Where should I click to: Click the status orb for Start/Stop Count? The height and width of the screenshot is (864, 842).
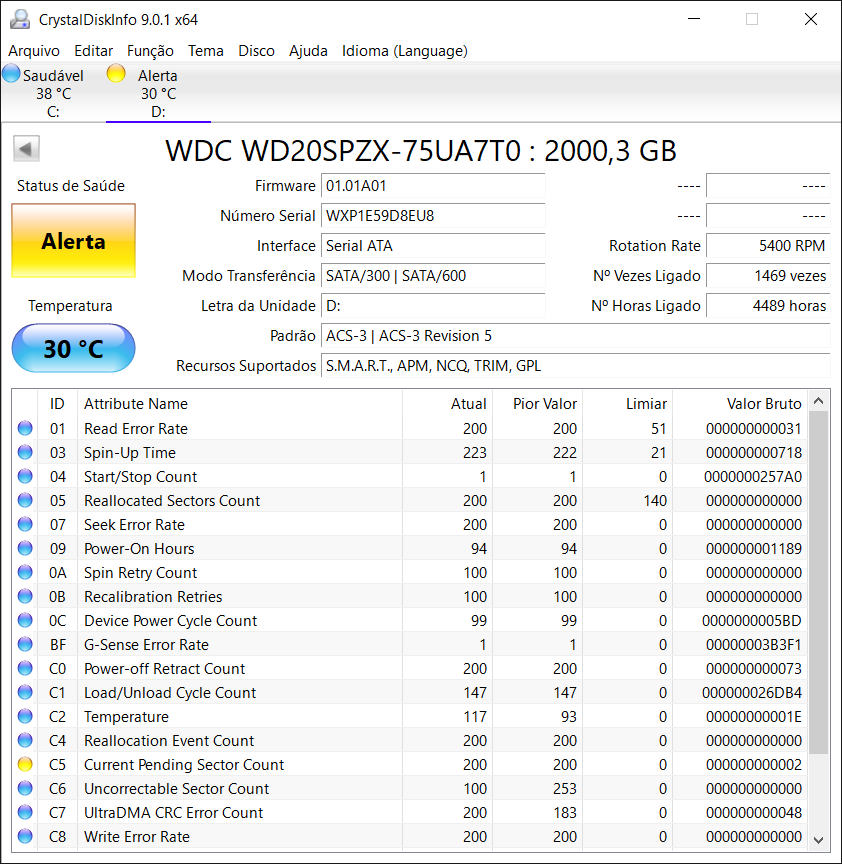pyautogui.click(x=25, y=476)
